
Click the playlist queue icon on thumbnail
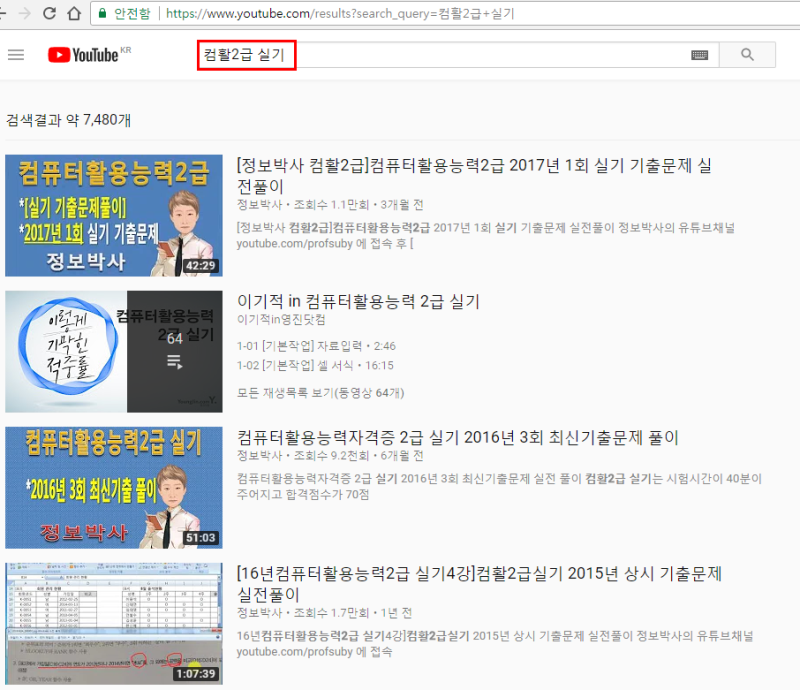click(174, 362)
